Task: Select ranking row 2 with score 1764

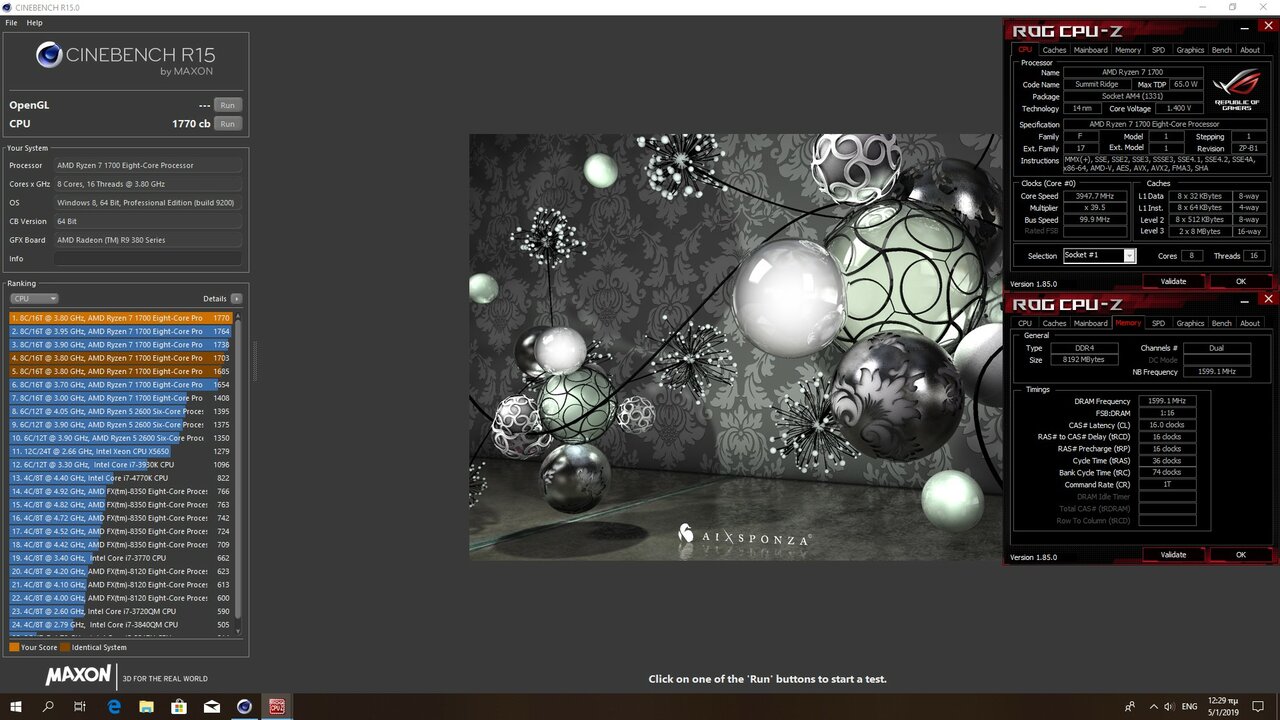Action: [121, 331]
